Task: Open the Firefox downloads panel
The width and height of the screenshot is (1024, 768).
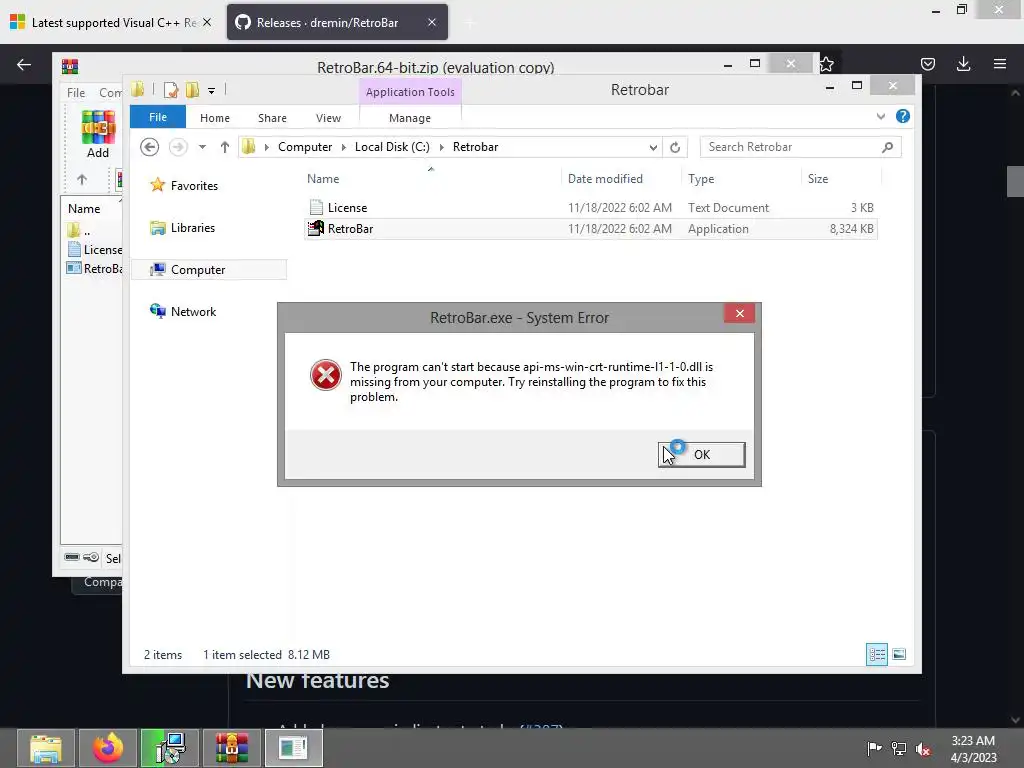Action: tap(963, 64)
